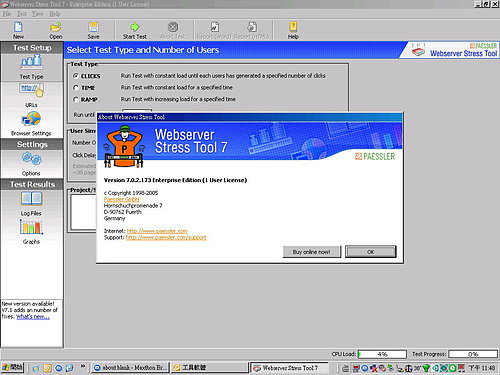Open the Test menu
Image resolution: width=500 pixels, height=375 pixels.
22,14
